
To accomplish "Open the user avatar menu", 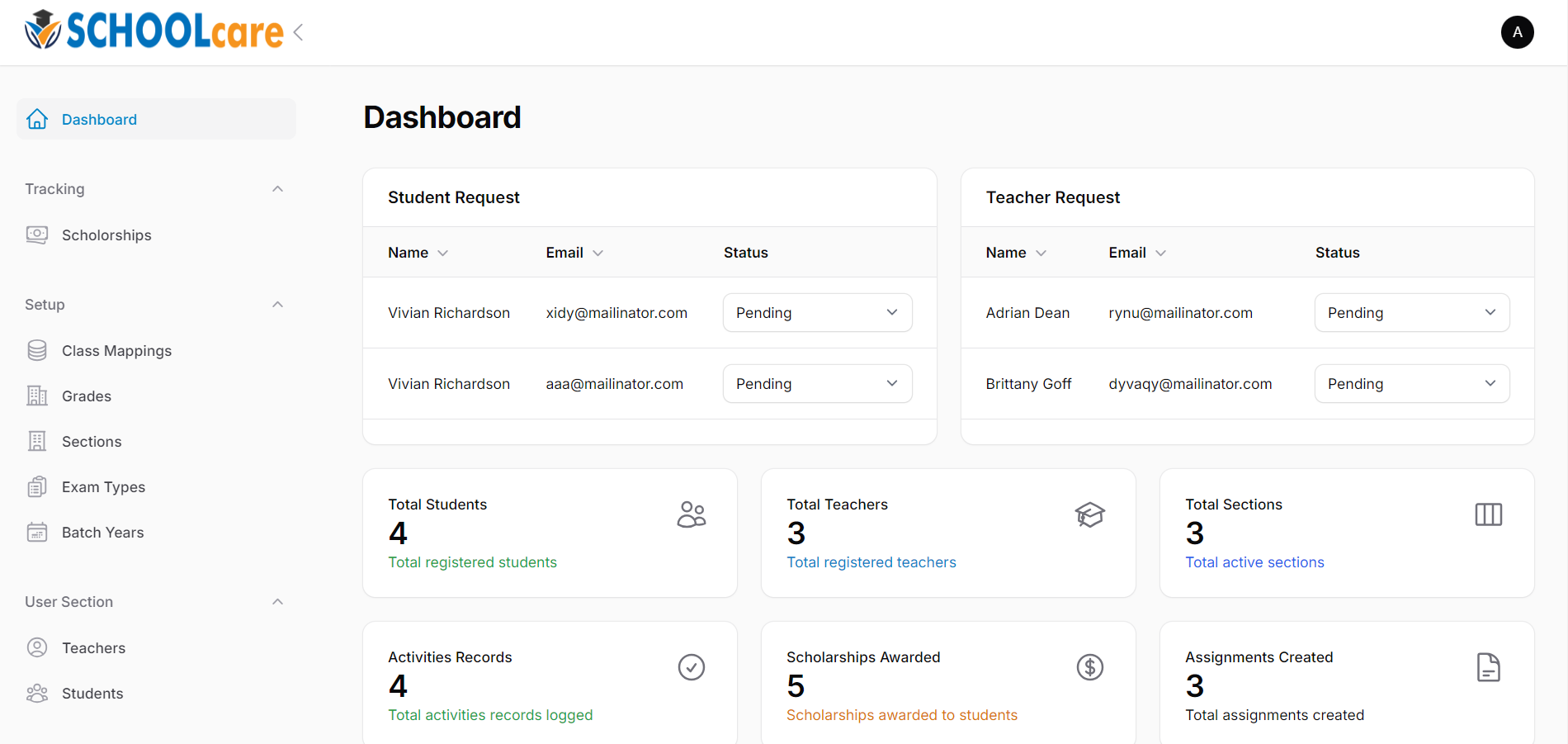I will click(x=1517, y=32).
